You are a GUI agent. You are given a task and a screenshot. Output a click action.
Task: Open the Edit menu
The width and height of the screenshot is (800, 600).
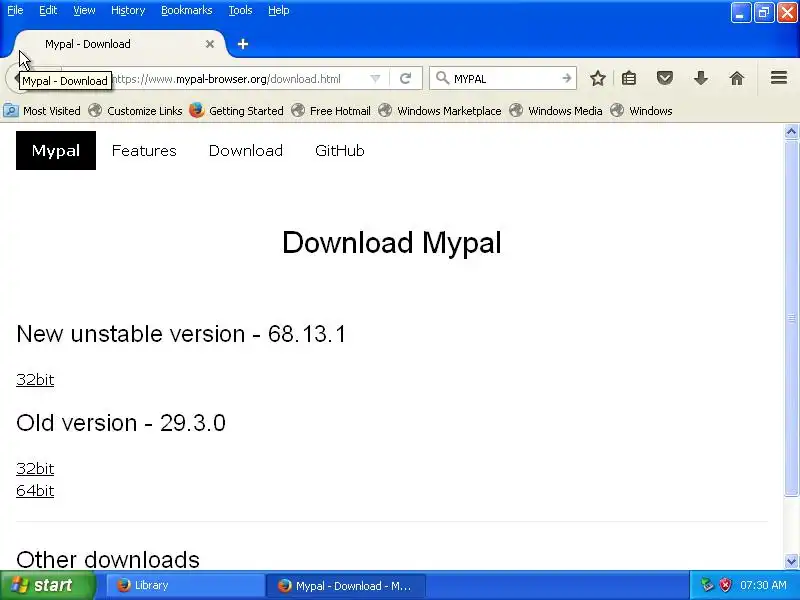pos(48,10)
